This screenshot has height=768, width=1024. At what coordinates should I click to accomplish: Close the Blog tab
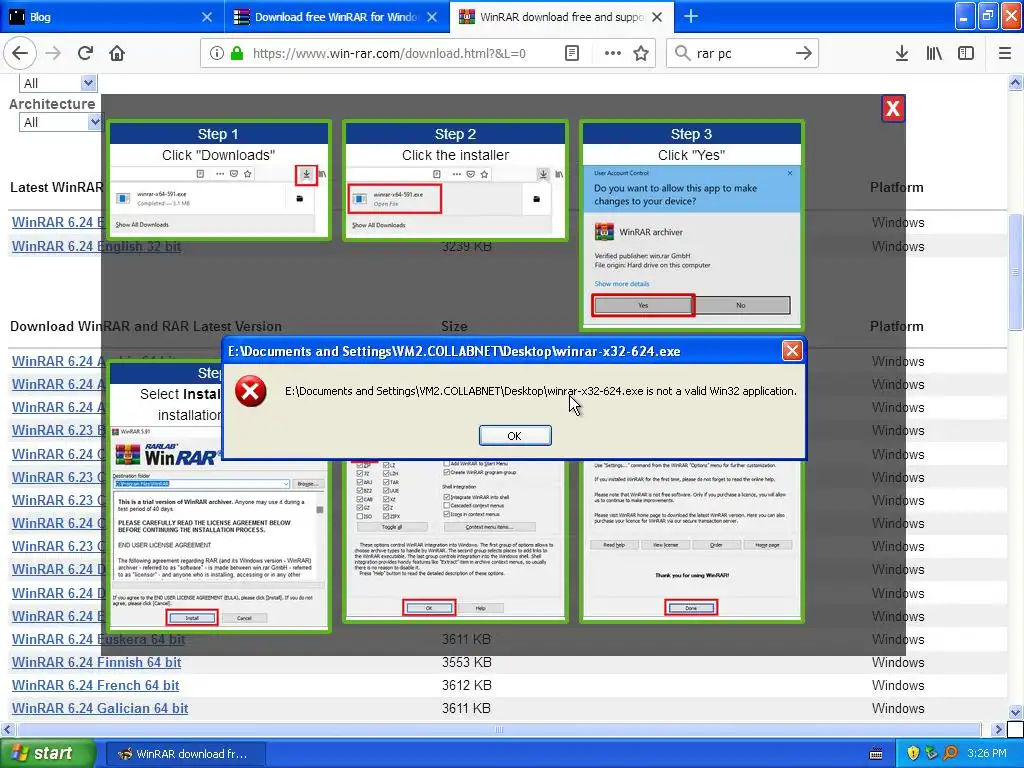click(x=206, y=17)
